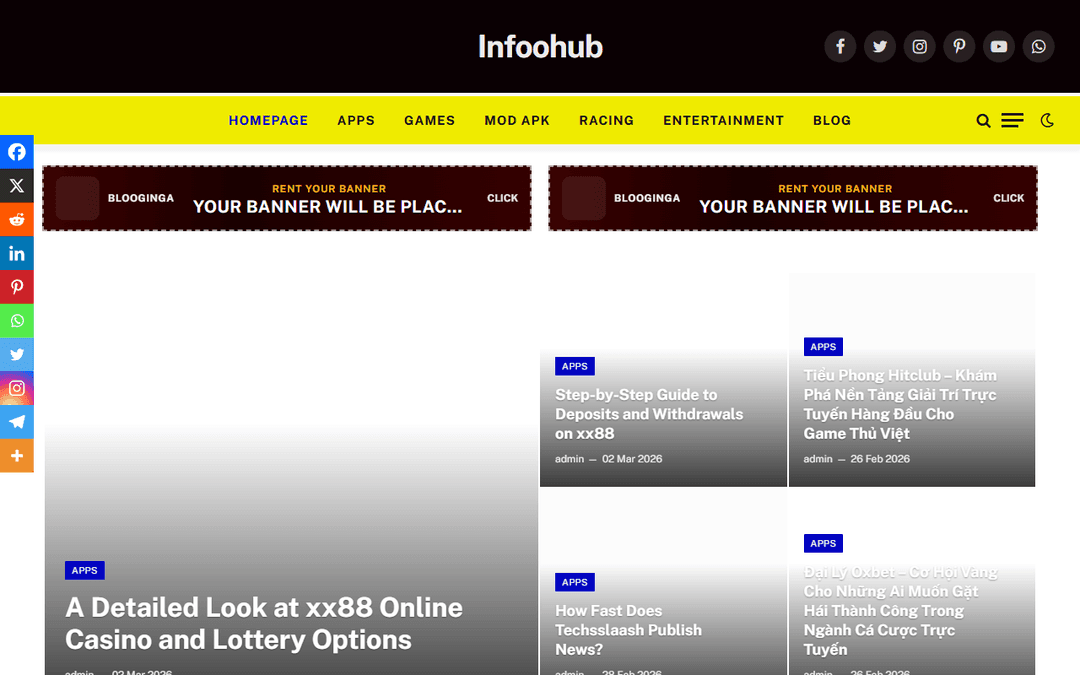Image resolution: width=1080 pixels, height=675 pixels.
Task: Share via Twitter bird in the side share bar
Action: pyautogui.click(x=17, y=355)
